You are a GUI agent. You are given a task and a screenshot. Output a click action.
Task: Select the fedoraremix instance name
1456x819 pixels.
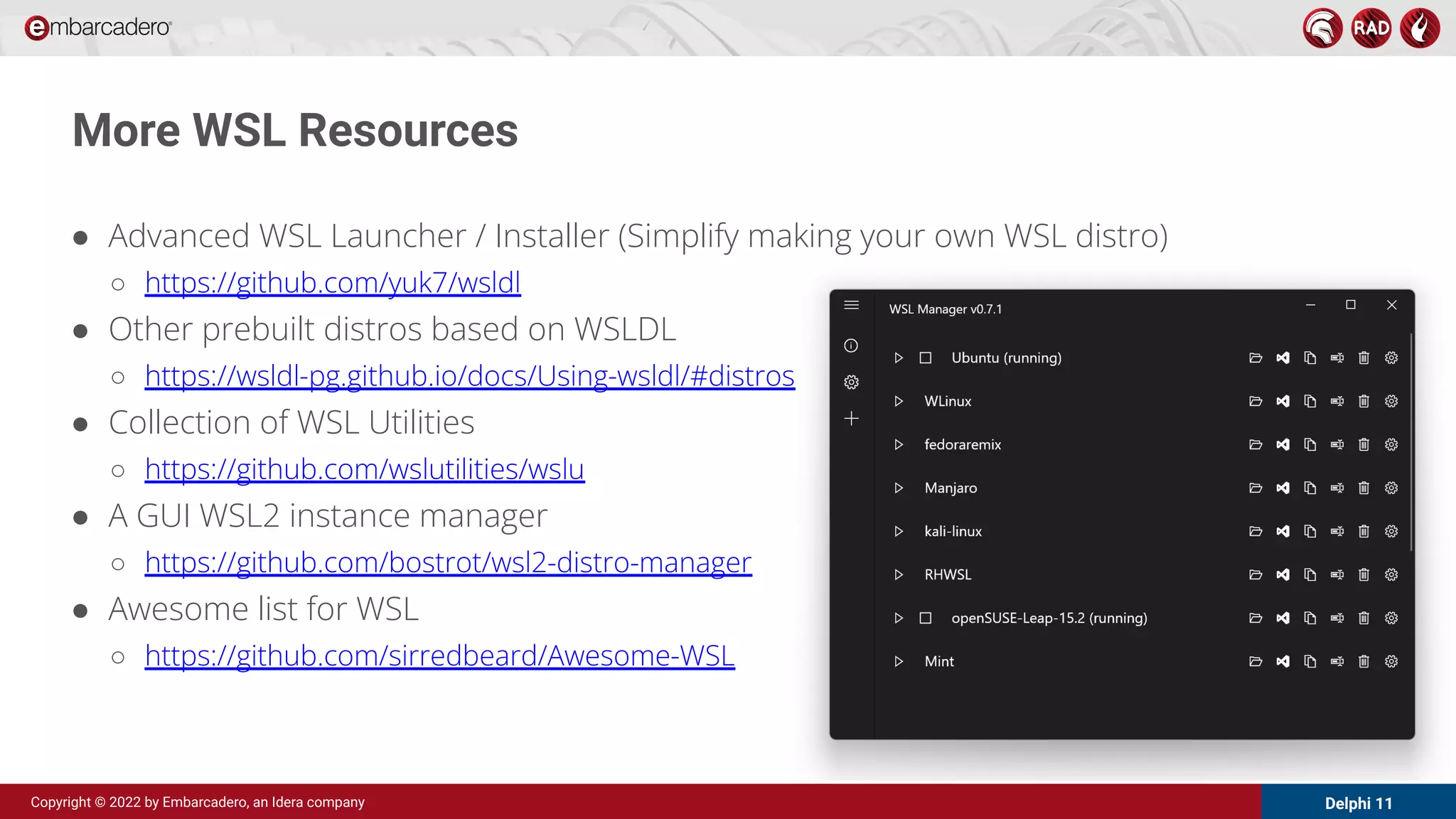(963, 444)
